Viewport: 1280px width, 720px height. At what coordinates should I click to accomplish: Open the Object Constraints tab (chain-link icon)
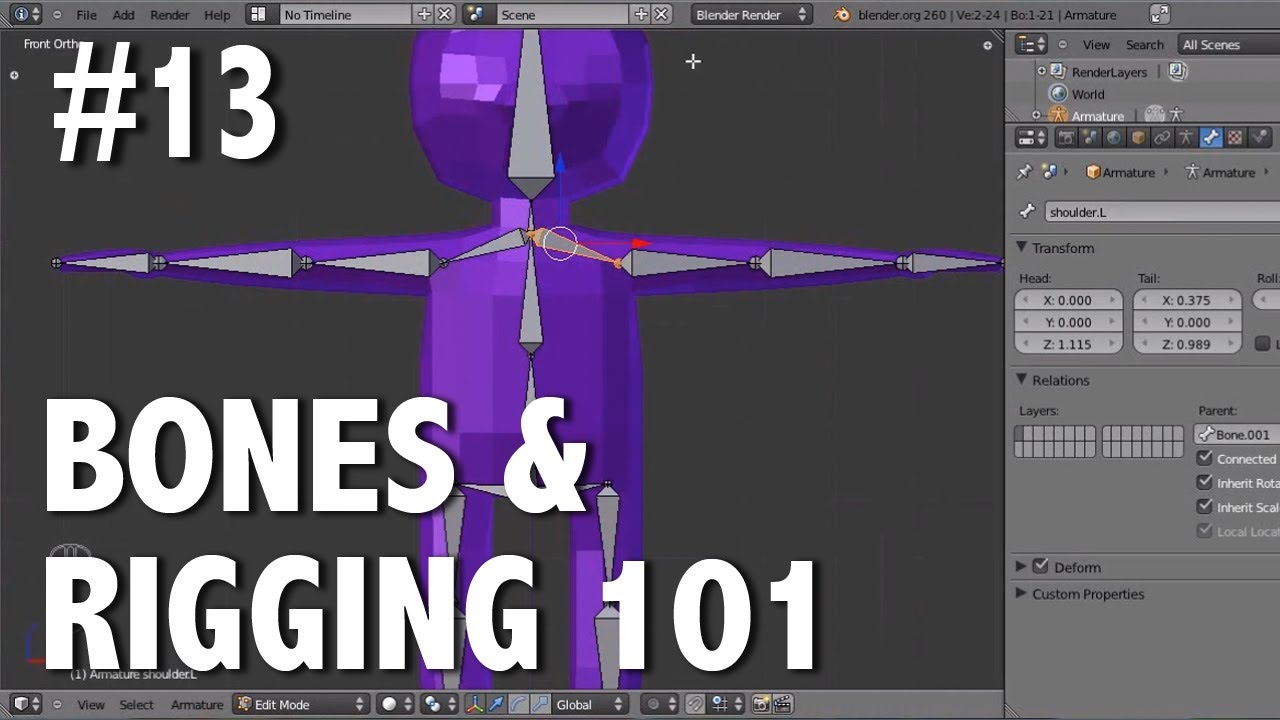pyautogui.click(x=1163, y=137)
